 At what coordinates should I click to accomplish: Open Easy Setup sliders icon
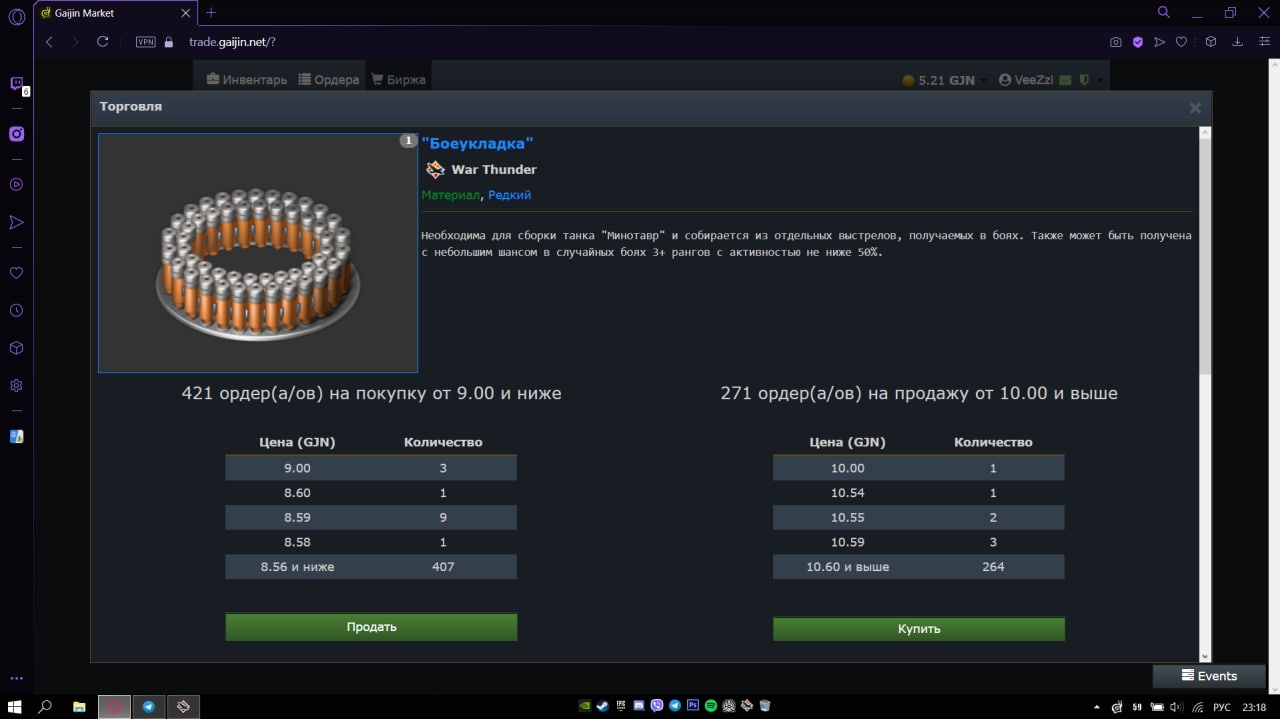1264,42
